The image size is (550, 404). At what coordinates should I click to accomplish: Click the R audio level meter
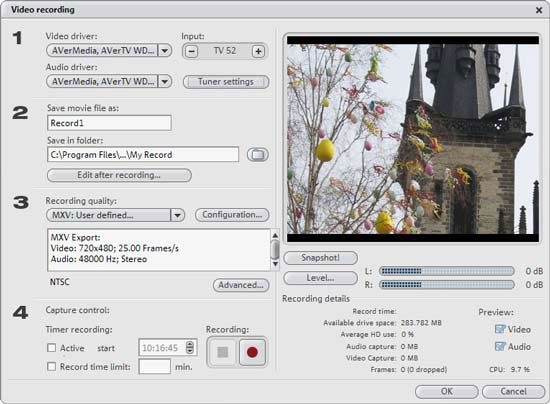pyautogui.click(x=447, y=285)
